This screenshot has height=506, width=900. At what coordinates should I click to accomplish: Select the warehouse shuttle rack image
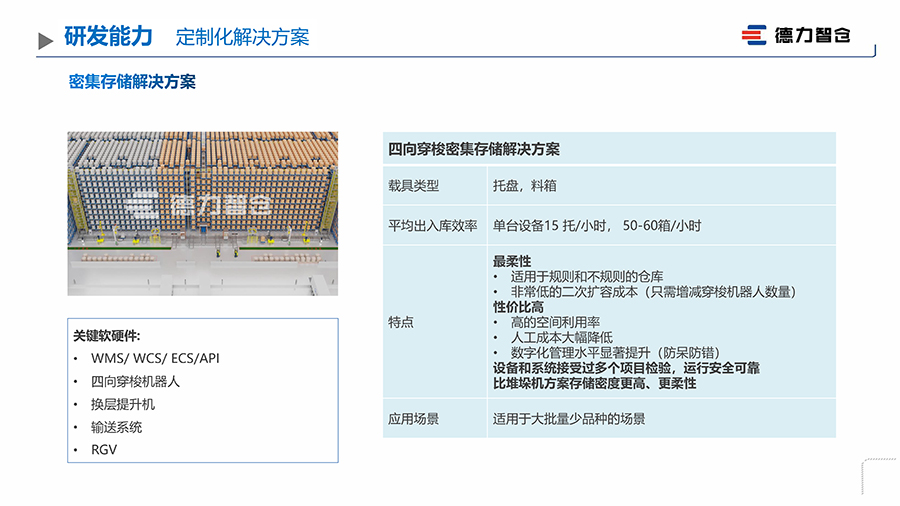202,213
